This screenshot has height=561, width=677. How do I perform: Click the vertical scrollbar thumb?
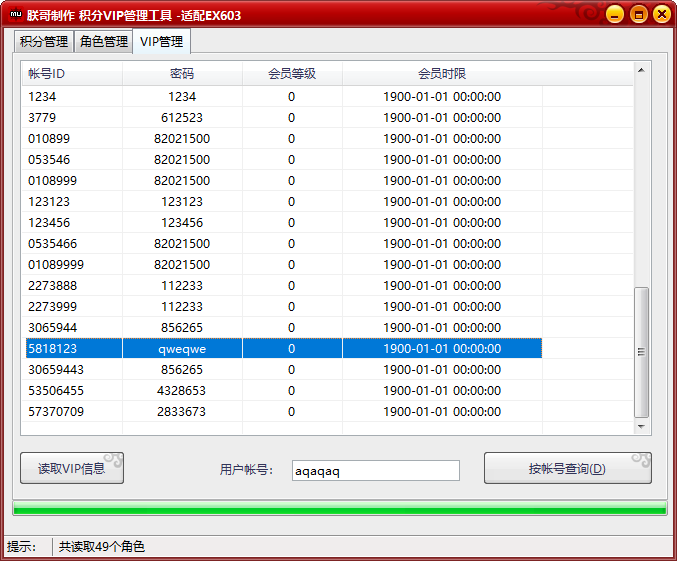click(641, 352)
